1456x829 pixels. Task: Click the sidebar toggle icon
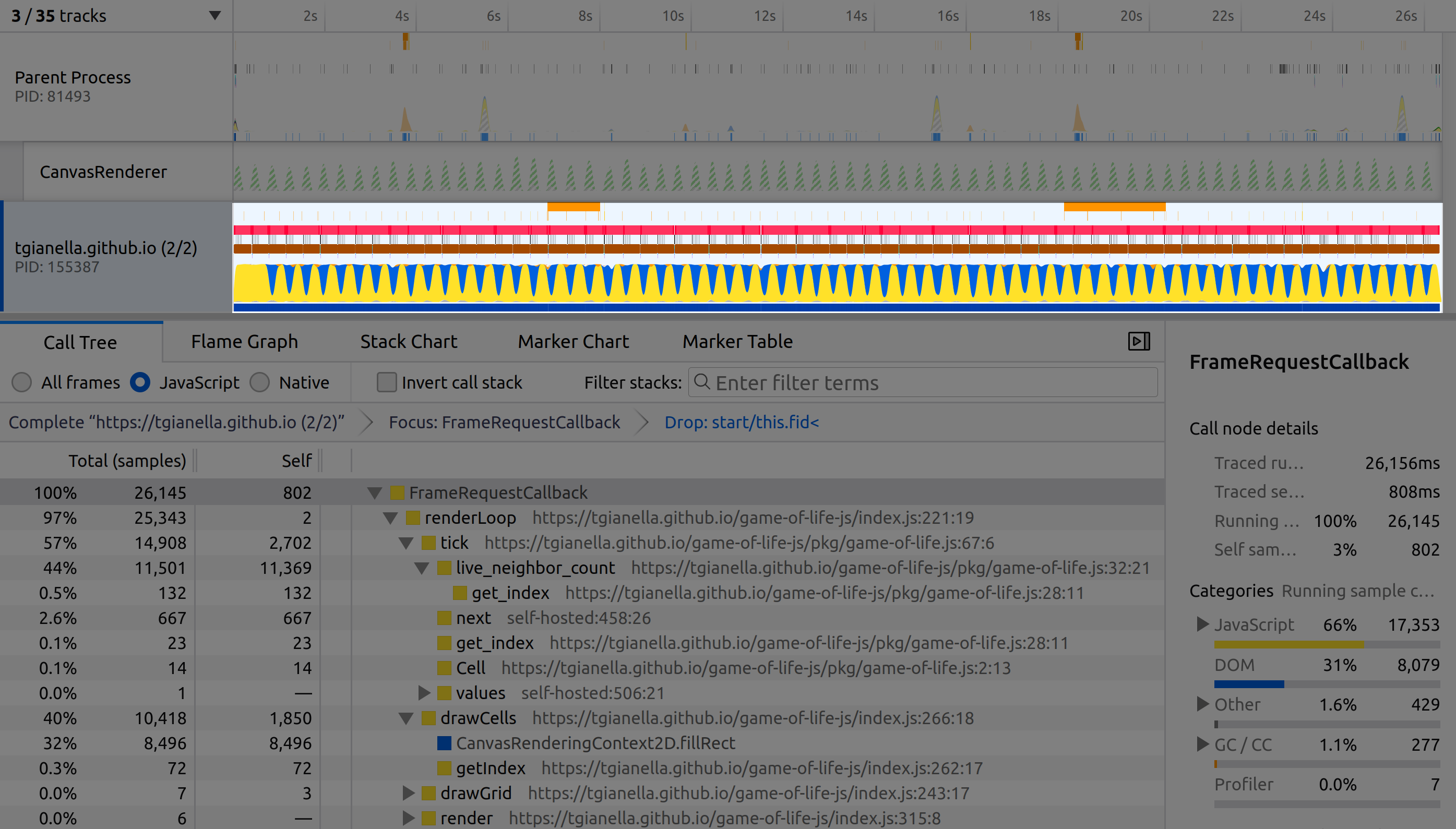pos(1139,341)
